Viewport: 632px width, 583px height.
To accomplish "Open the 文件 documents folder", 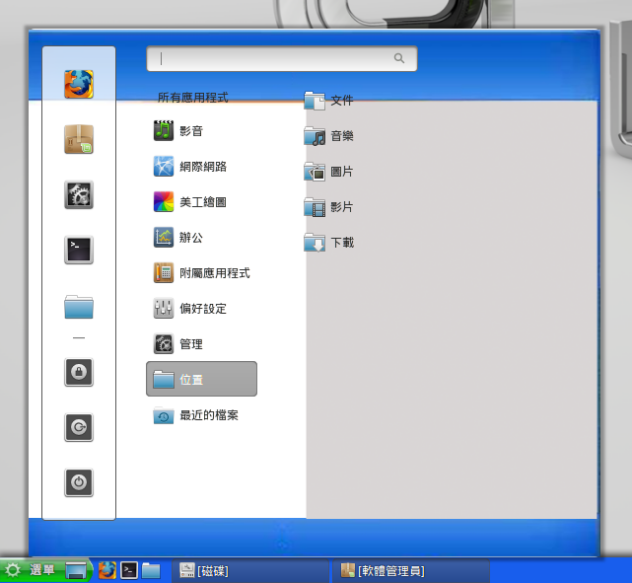I will [x=329, y=100].
